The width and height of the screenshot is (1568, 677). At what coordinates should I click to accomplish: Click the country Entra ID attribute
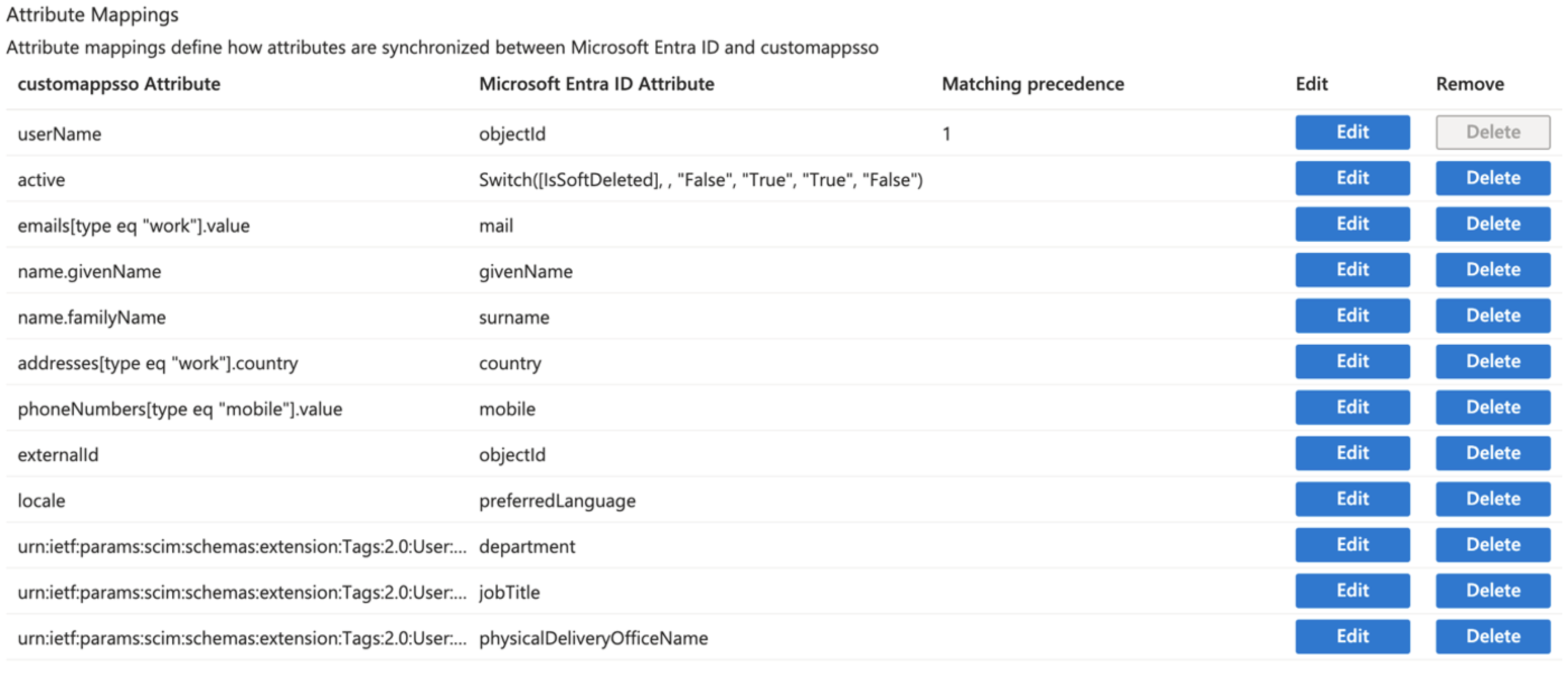(510, 364)
